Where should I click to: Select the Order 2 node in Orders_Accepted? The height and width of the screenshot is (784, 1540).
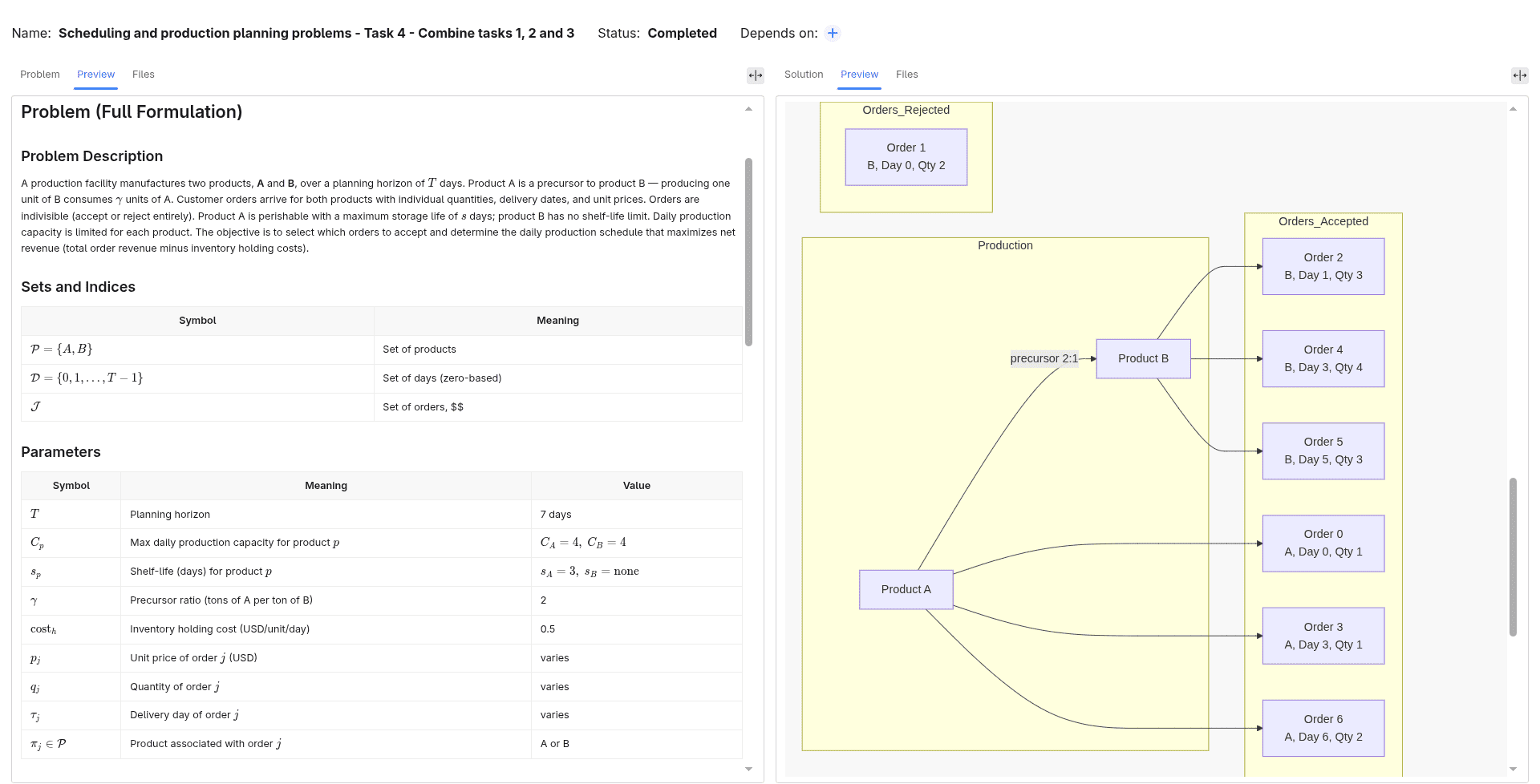coord(1323,266)
